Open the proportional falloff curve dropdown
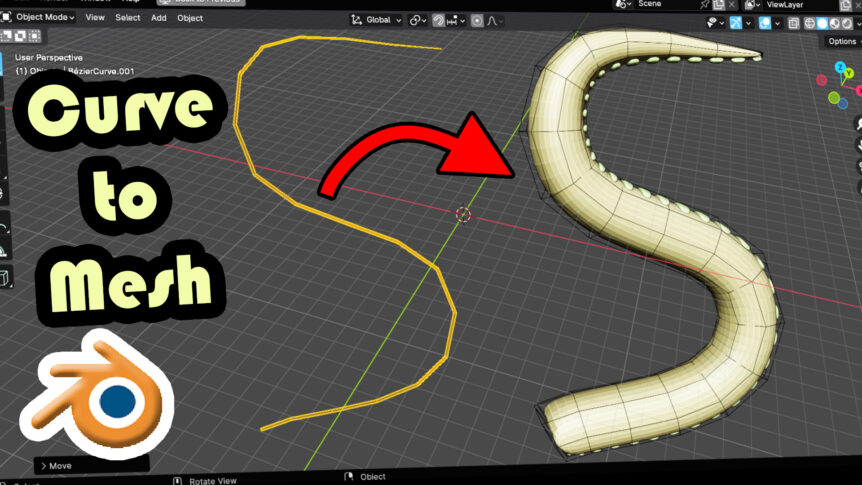The image size is (862, 485). [x=494, y=21]
